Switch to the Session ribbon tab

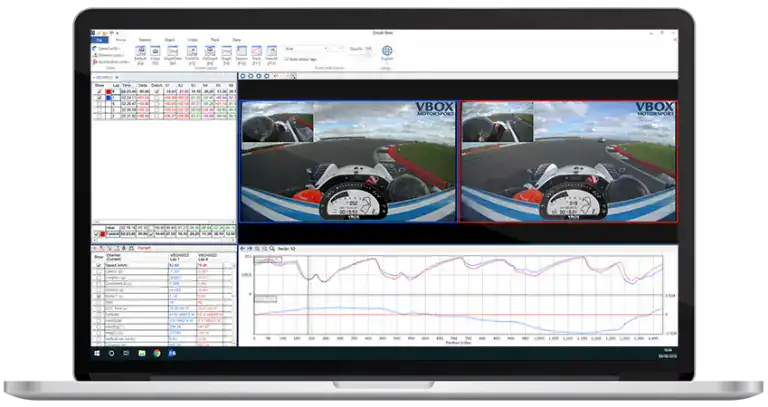145,40
